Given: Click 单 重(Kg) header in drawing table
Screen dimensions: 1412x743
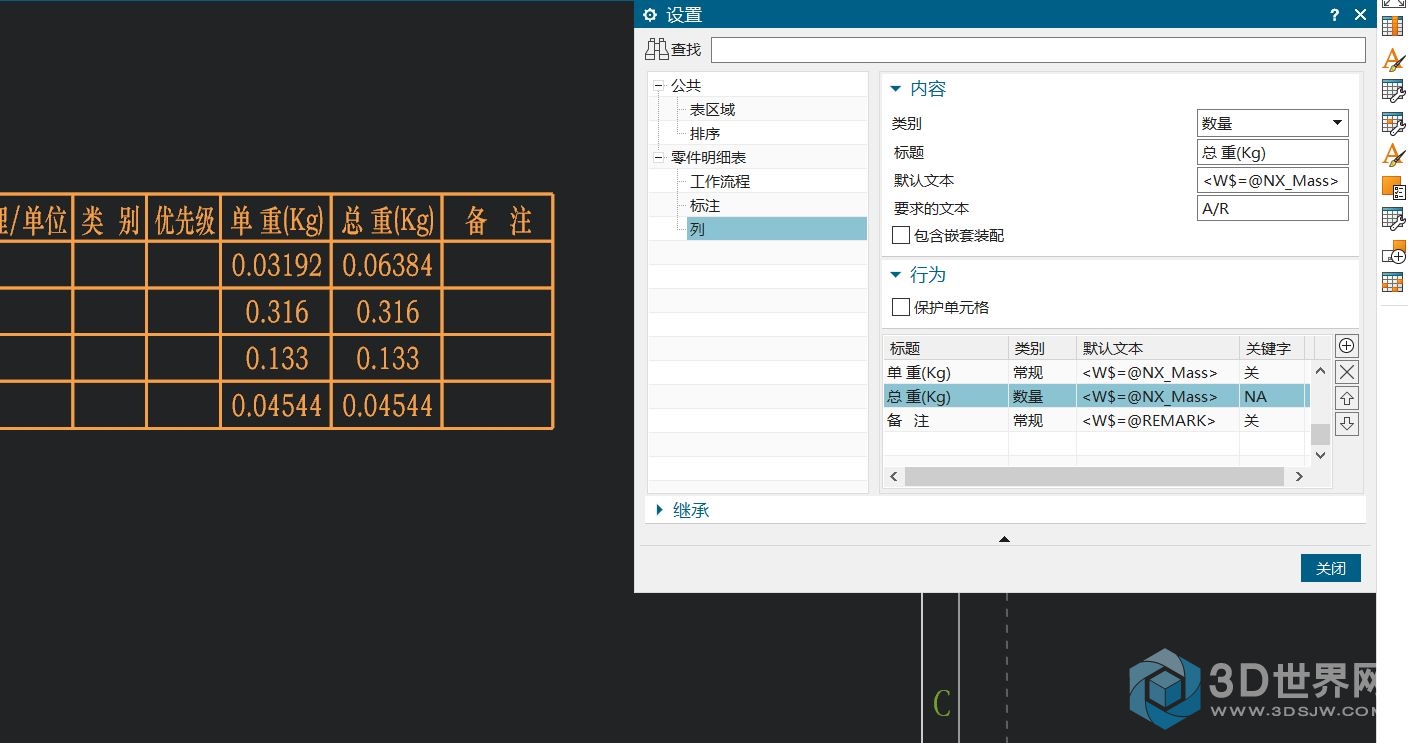Looking at the screenshot, I should pos(277,220).
